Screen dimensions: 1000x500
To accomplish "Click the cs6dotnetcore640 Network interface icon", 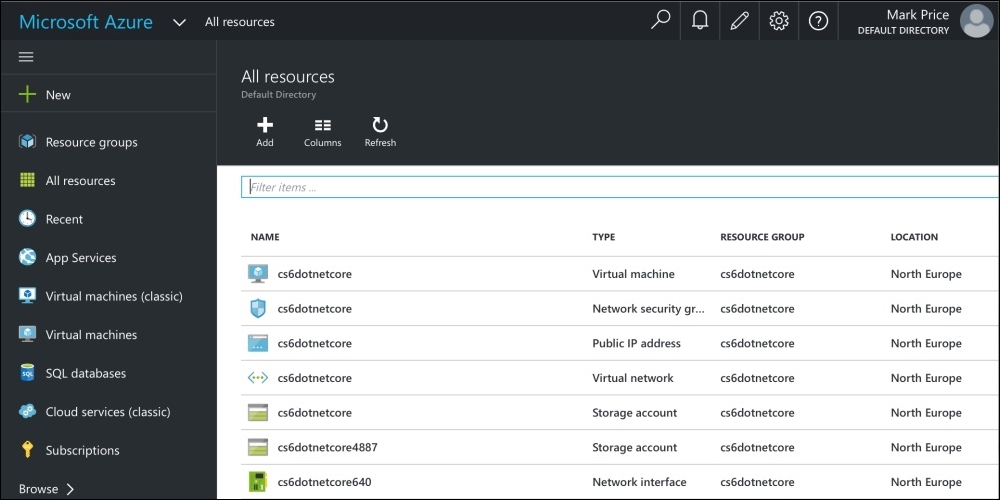I will 258,482.
